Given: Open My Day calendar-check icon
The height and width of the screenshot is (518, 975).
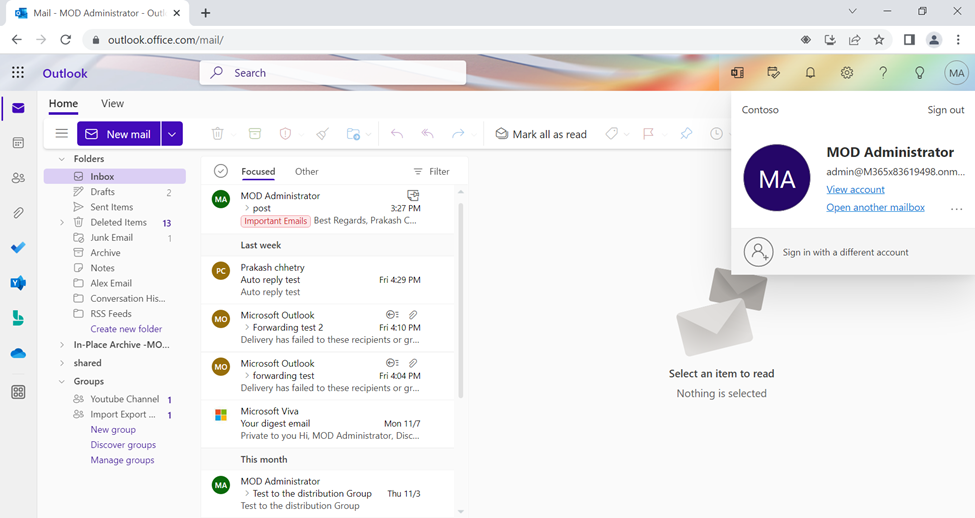Looking at the screenshot, I should click(774, 73).
